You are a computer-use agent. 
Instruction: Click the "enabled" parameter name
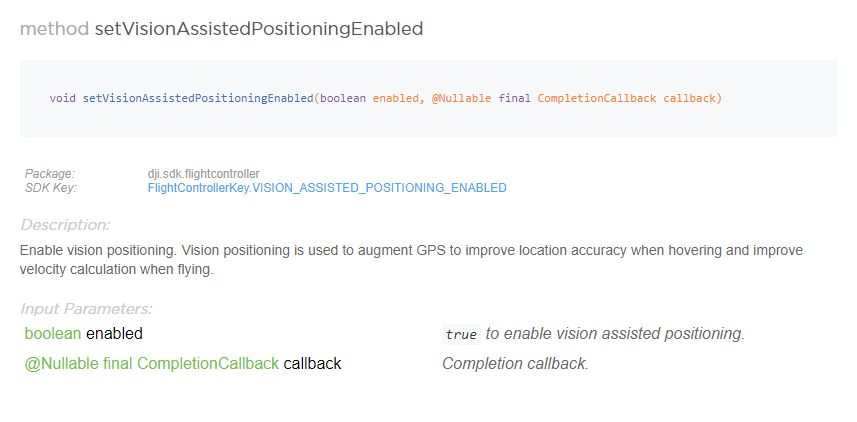coord(114,333)
